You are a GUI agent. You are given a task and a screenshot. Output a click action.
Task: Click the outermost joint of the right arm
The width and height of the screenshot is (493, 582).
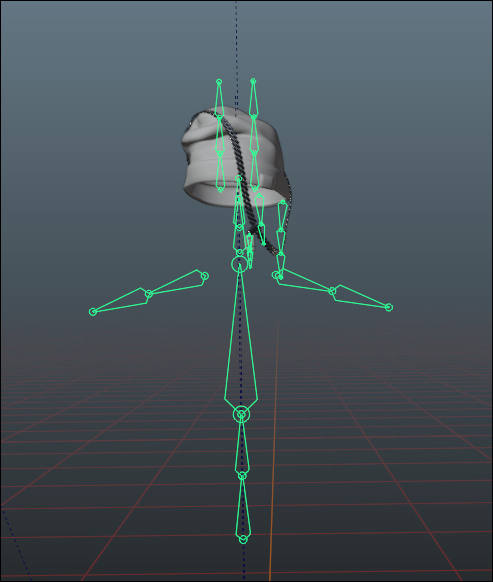pos(389,307)
